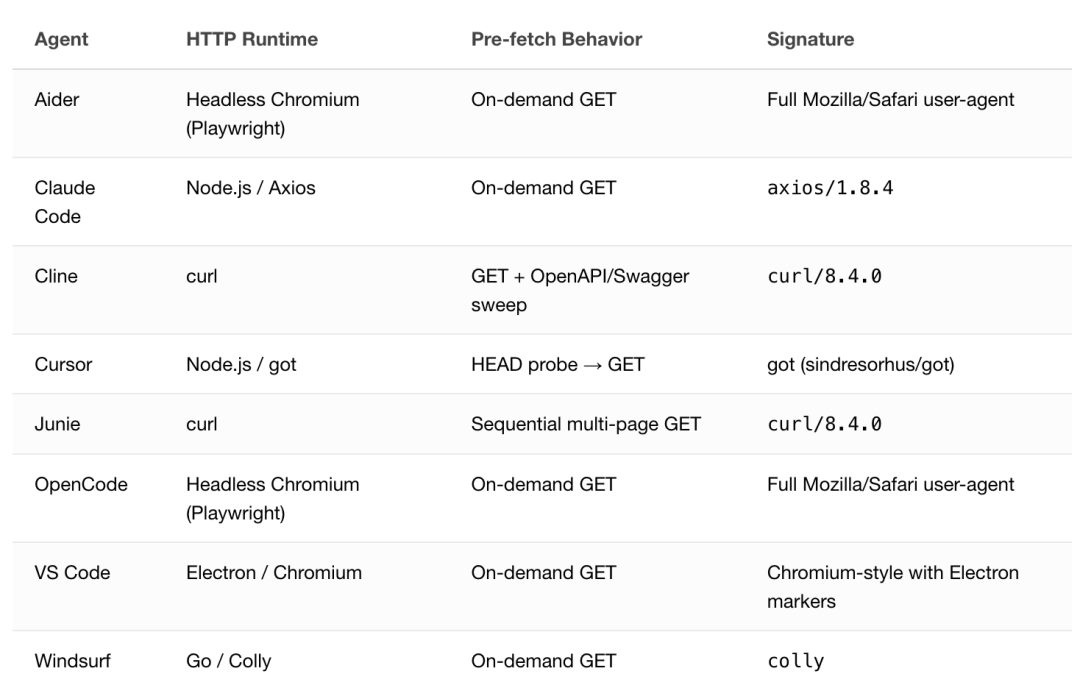1080x699 pixels.
Task: Click the HEAD probe → GET cell
Action: [x=558, y=364]
